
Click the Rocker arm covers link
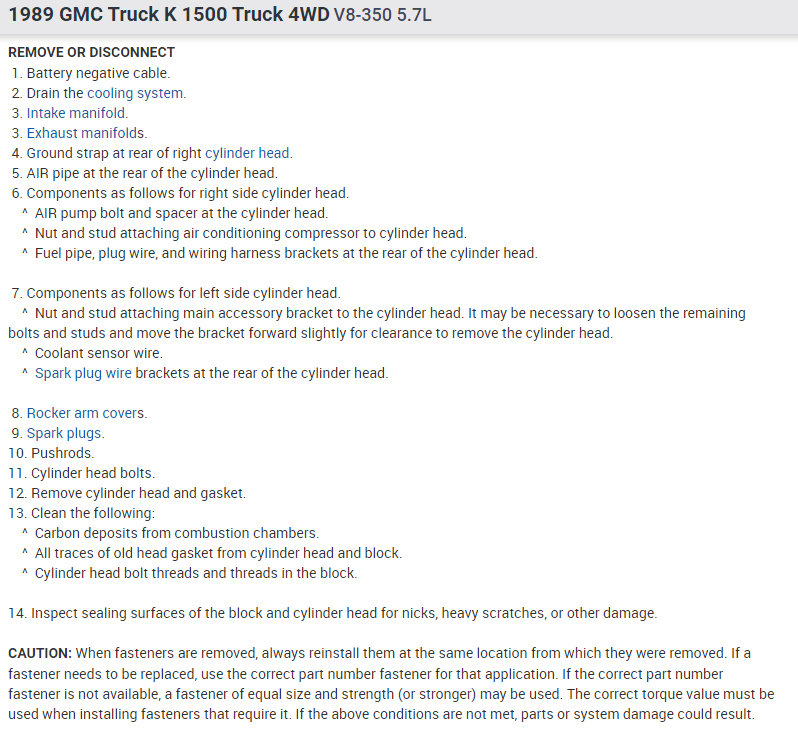(x=86, y=413)
